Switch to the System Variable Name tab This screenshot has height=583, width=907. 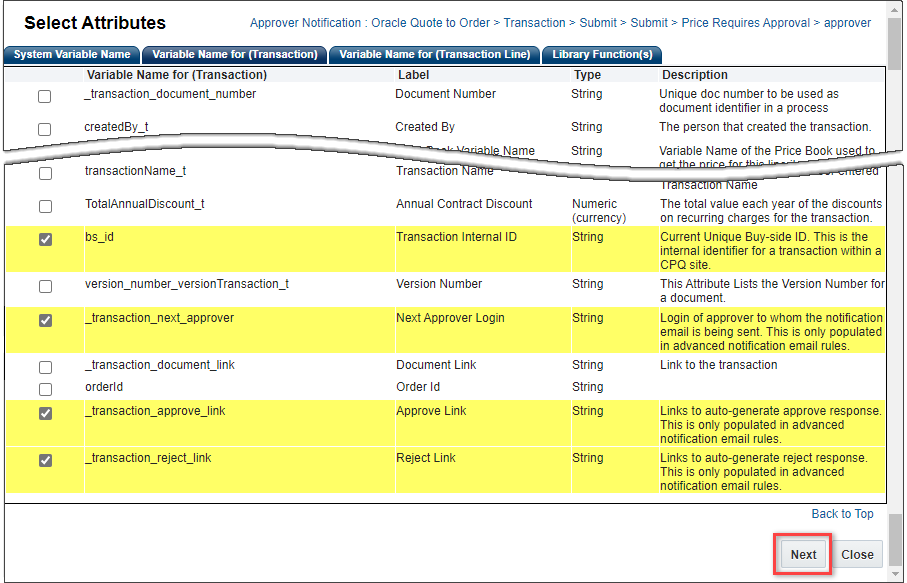point(71,55)
